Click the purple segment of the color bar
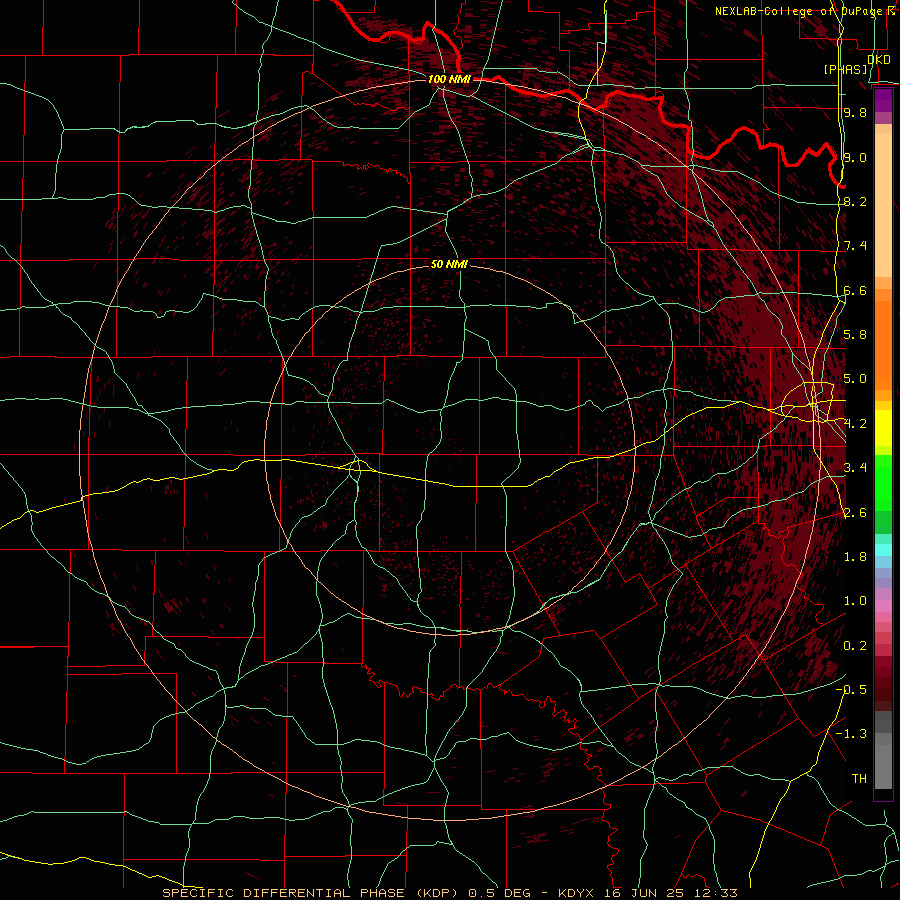 point(883,100)
